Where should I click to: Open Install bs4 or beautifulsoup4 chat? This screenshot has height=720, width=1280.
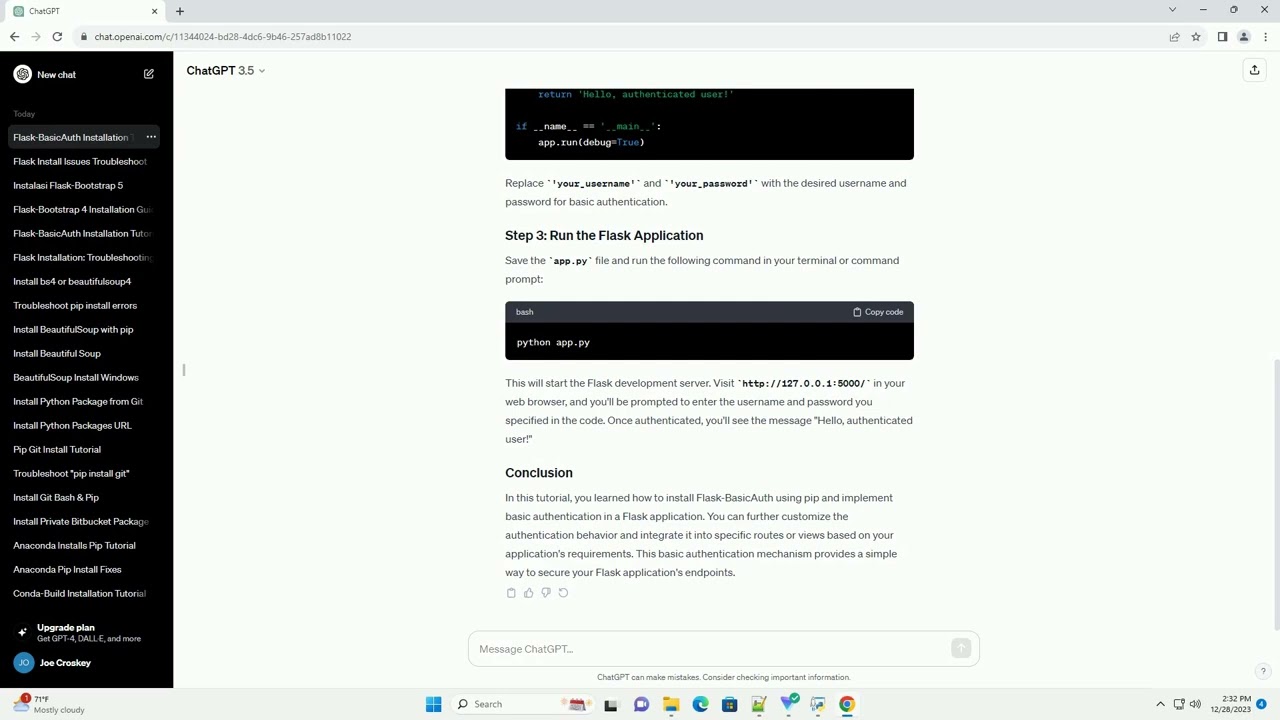pyautogui.click(x=72, y=281)
